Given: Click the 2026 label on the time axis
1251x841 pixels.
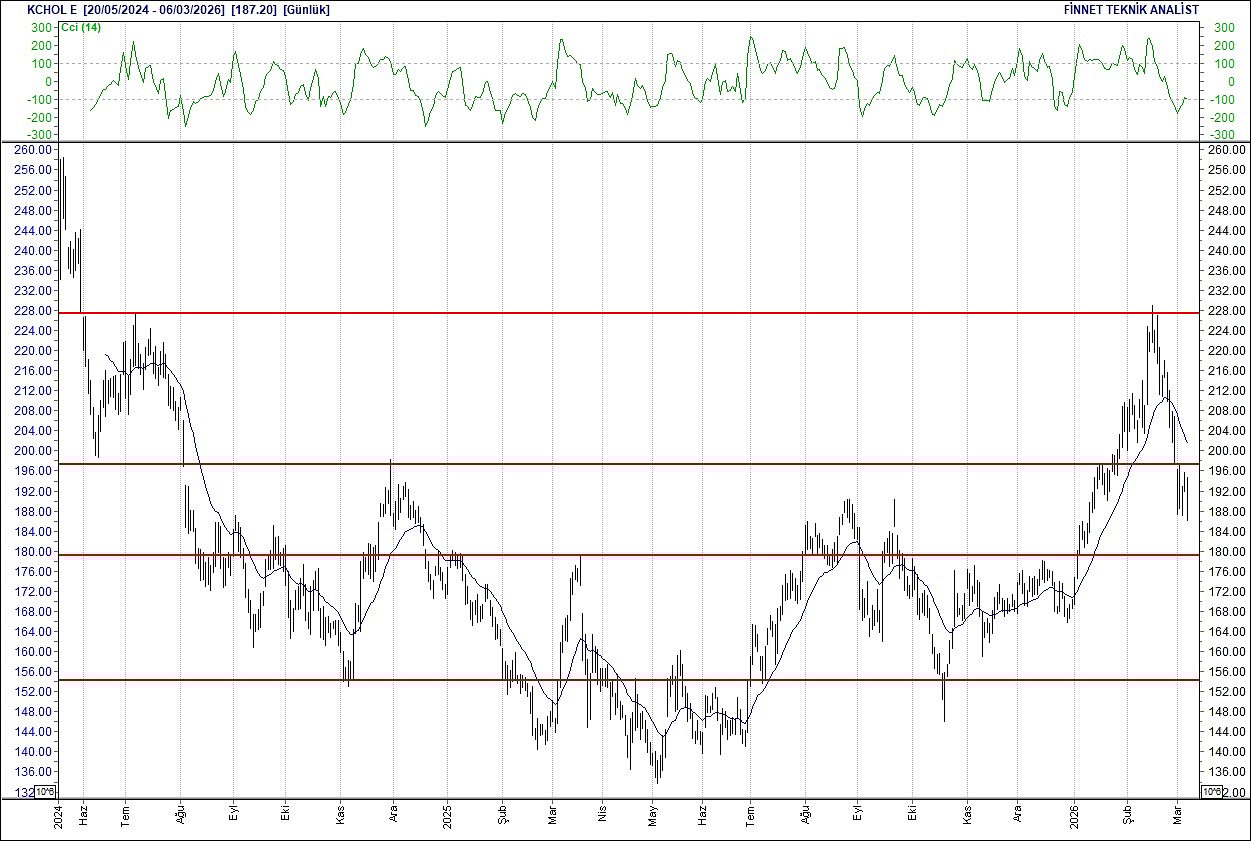Looking at the screenshot, I should pos(1075,815).
